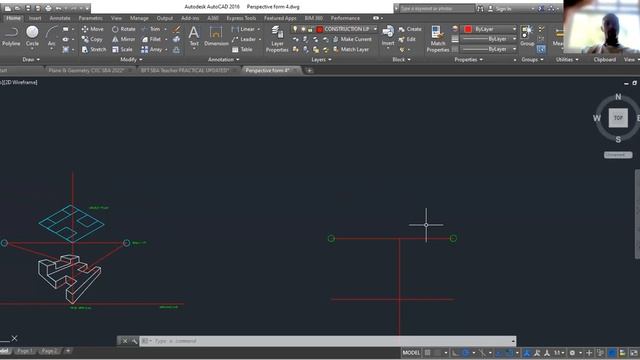Expand the Annotation panel
Screen dimensions: 640x360
coord(224,60)
